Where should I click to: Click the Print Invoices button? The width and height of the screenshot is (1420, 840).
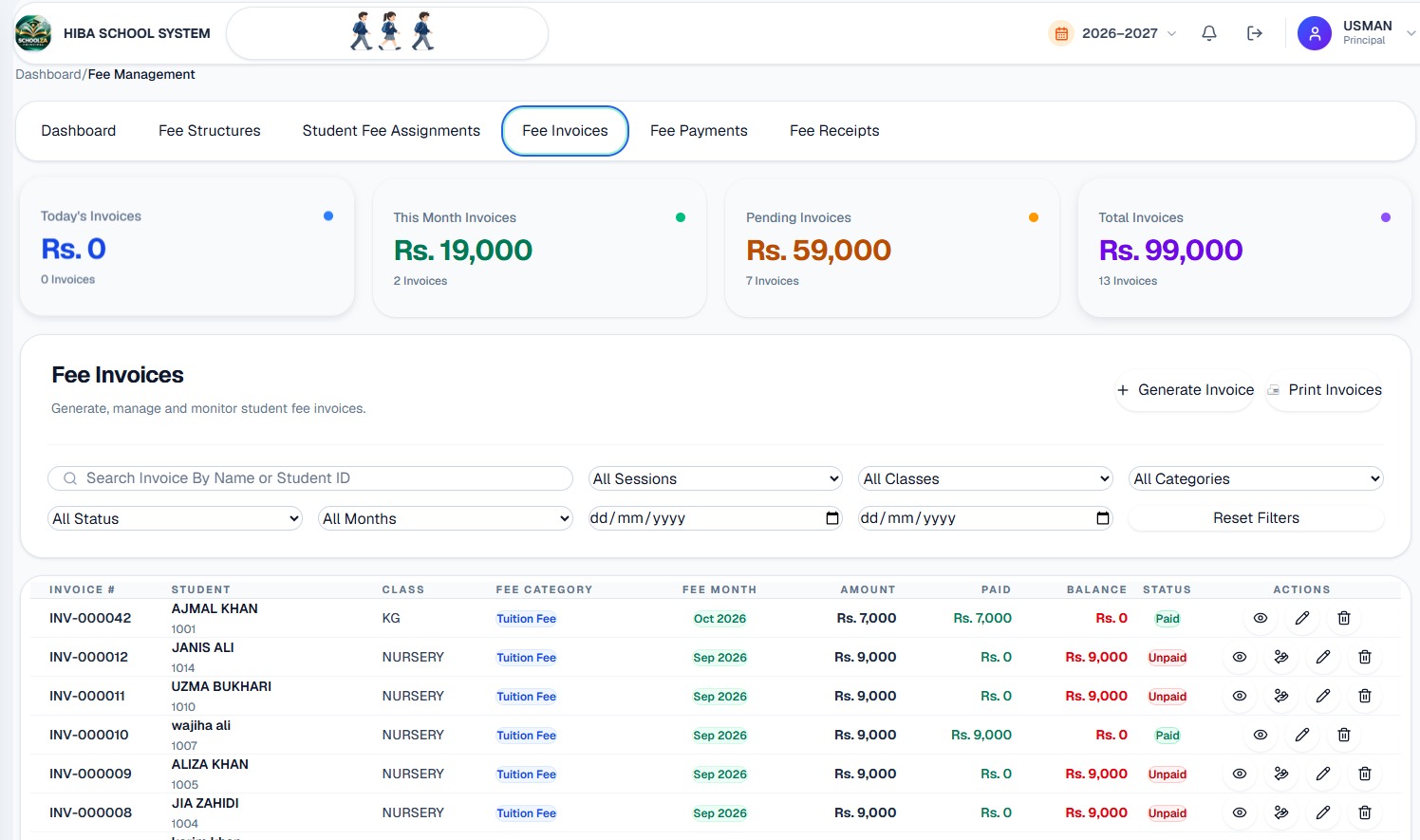(x=1324, y=390)
